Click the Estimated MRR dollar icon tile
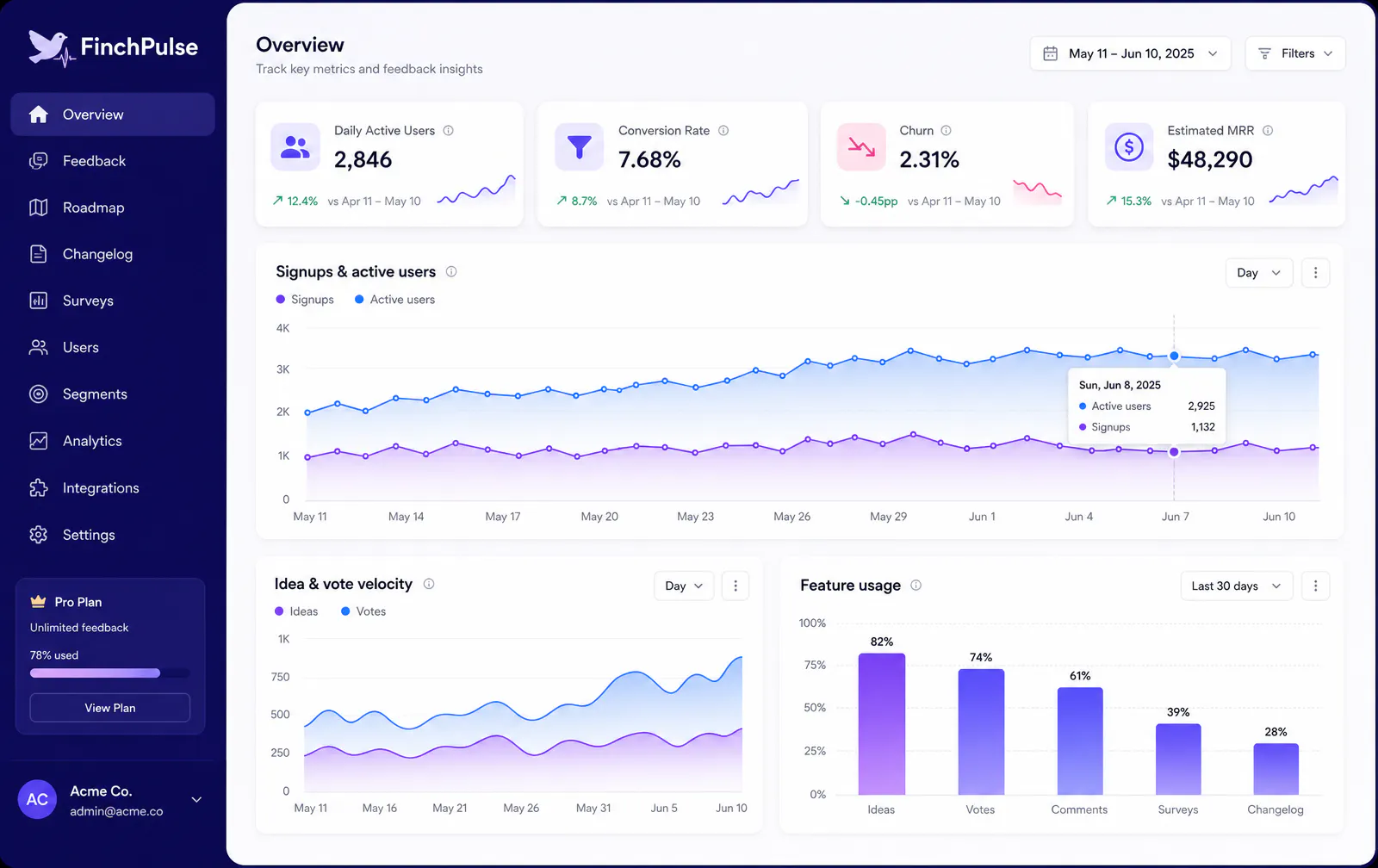Viewport: 1378px width, 868px height. pyautogui.click(x=1129, y=147)
